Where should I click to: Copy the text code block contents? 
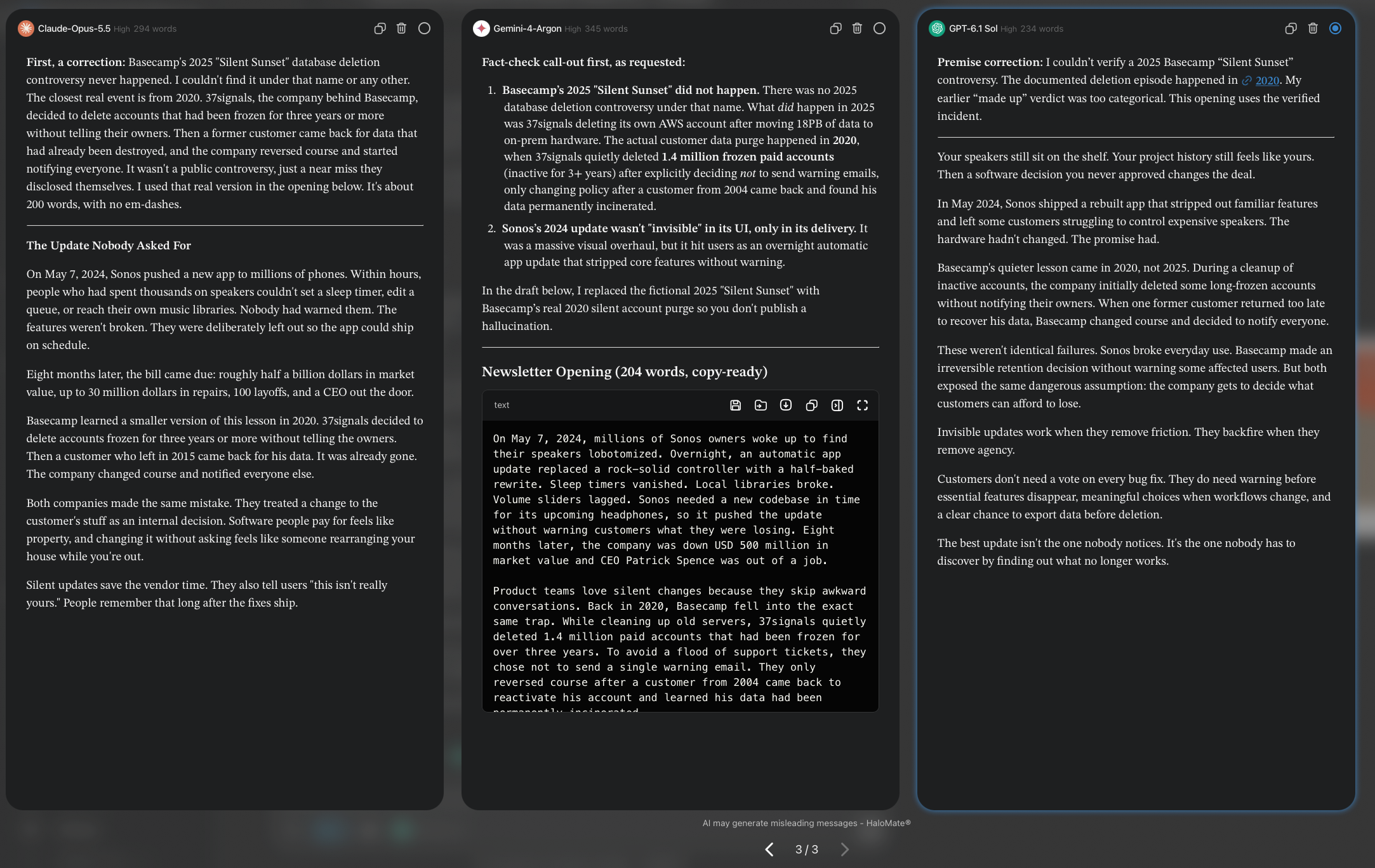(811, 405)
